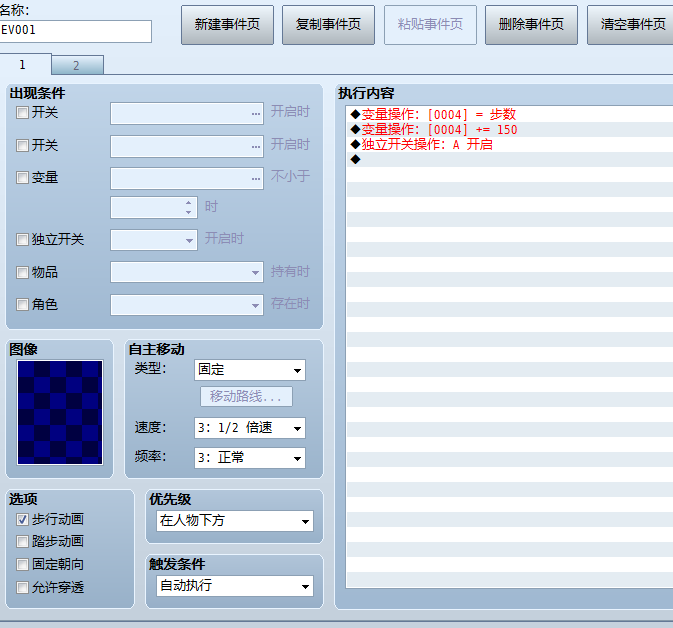The image size is (673, 628).
Task: Open the 频率 dropdown showing 正常
Action: (x=250, y=458)
